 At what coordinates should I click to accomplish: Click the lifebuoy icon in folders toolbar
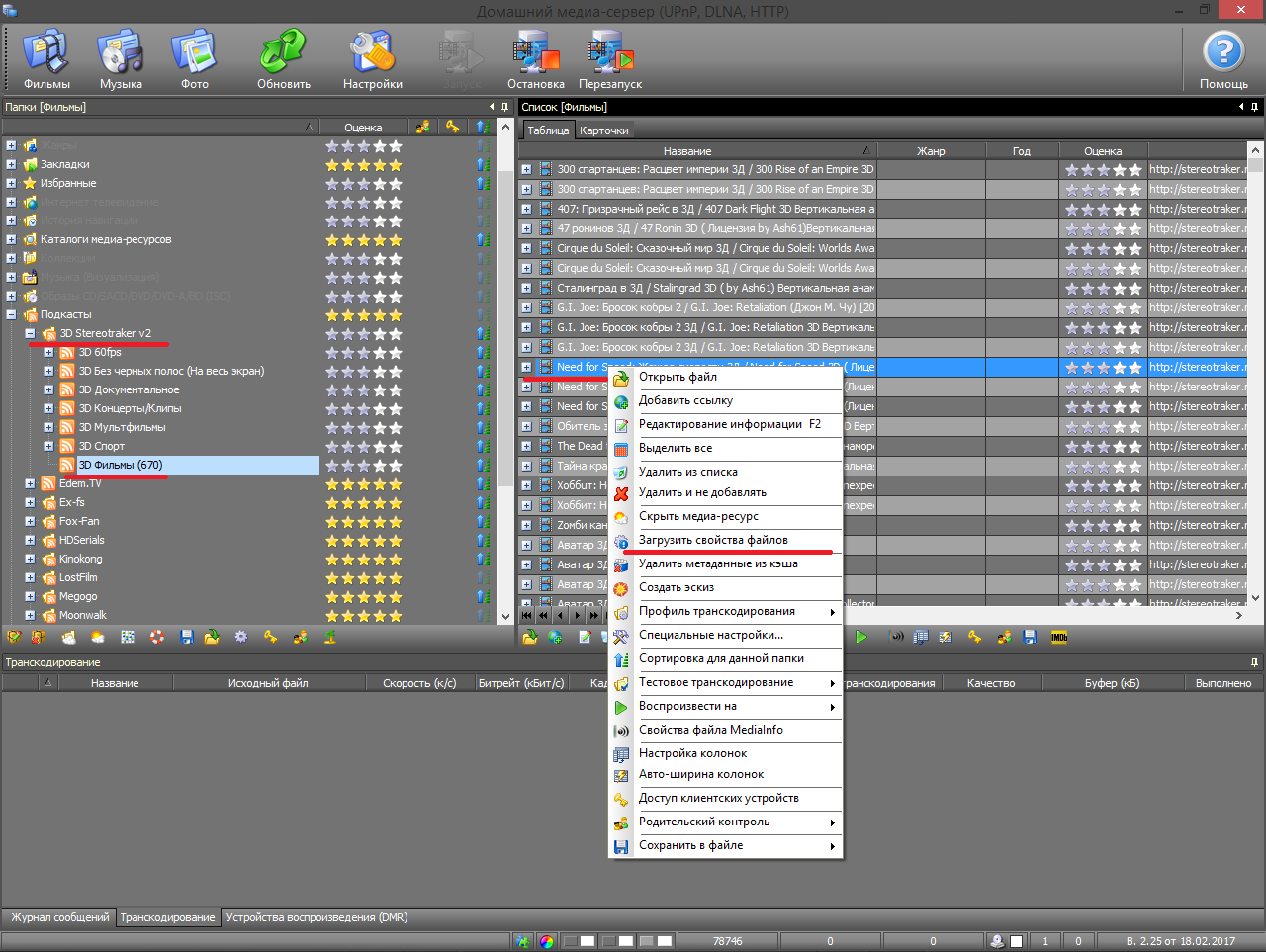(x=157, y=638)
